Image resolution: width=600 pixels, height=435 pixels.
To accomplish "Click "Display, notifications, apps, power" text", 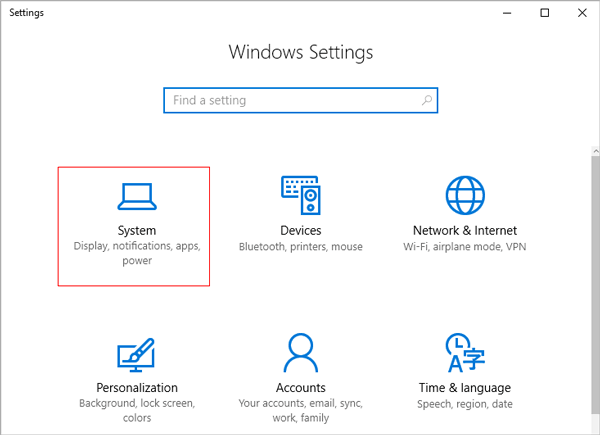I will click(x=137, y=253).
